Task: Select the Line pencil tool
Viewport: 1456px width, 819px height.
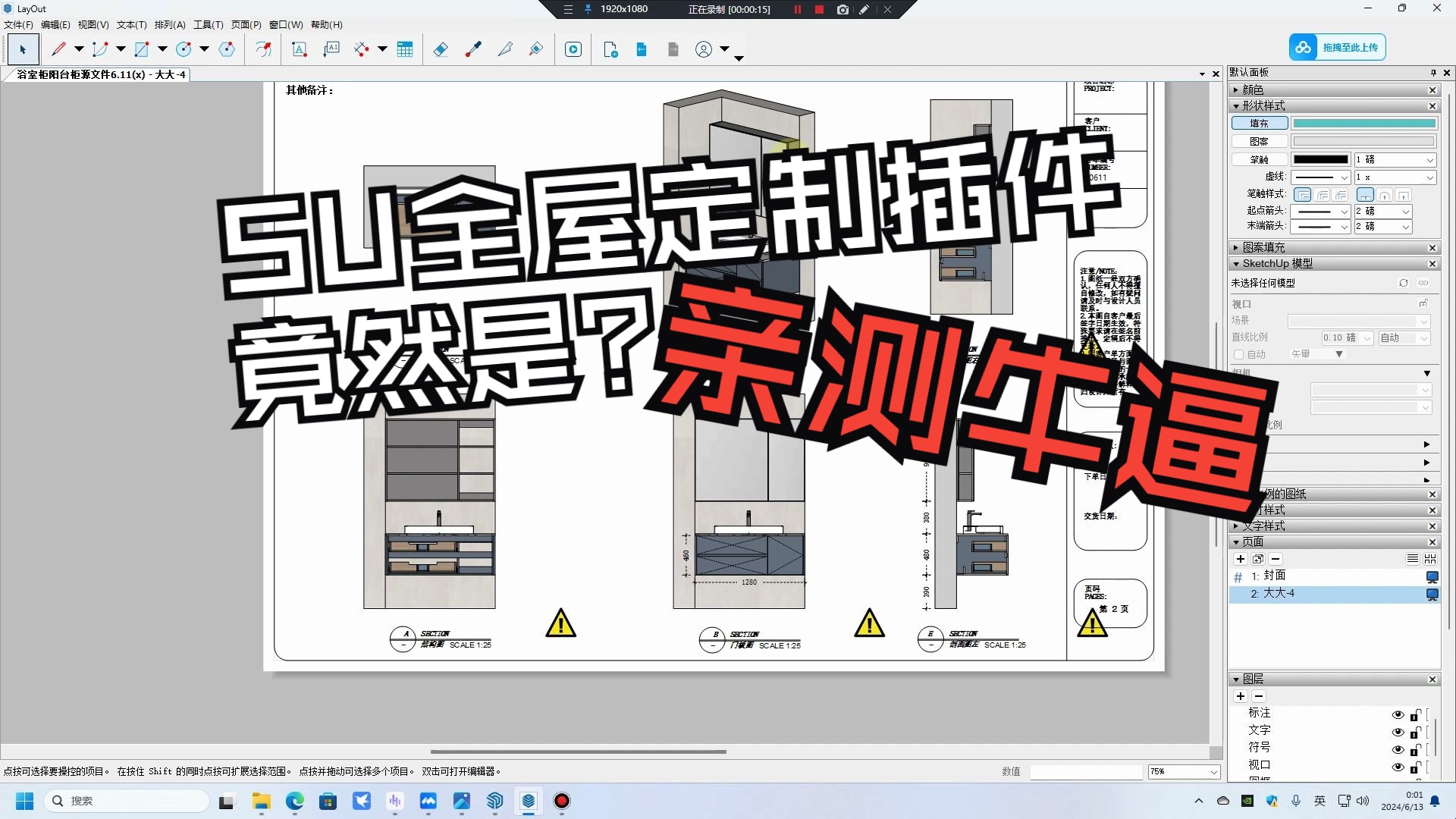Action: tap(58, 49)
